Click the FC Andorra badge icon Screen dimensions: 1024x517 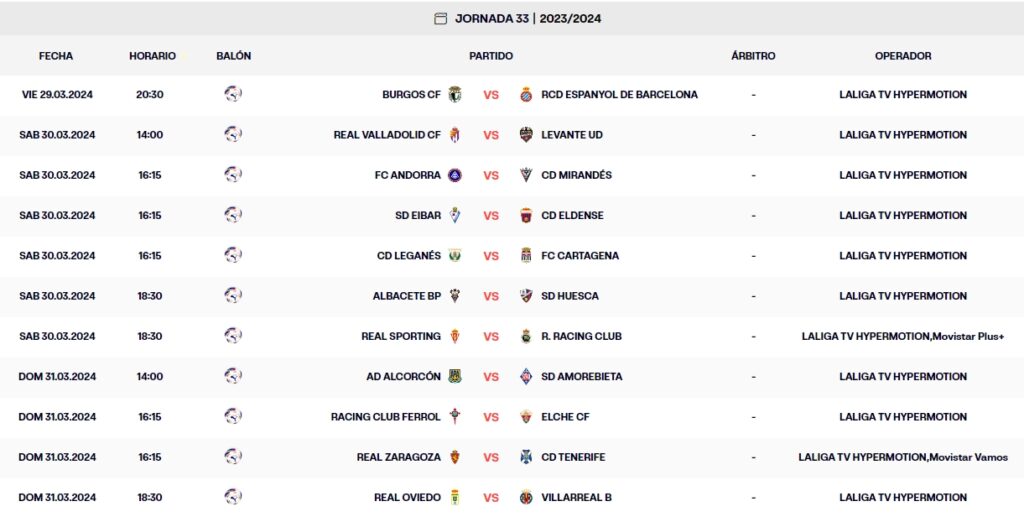point(455,175)
